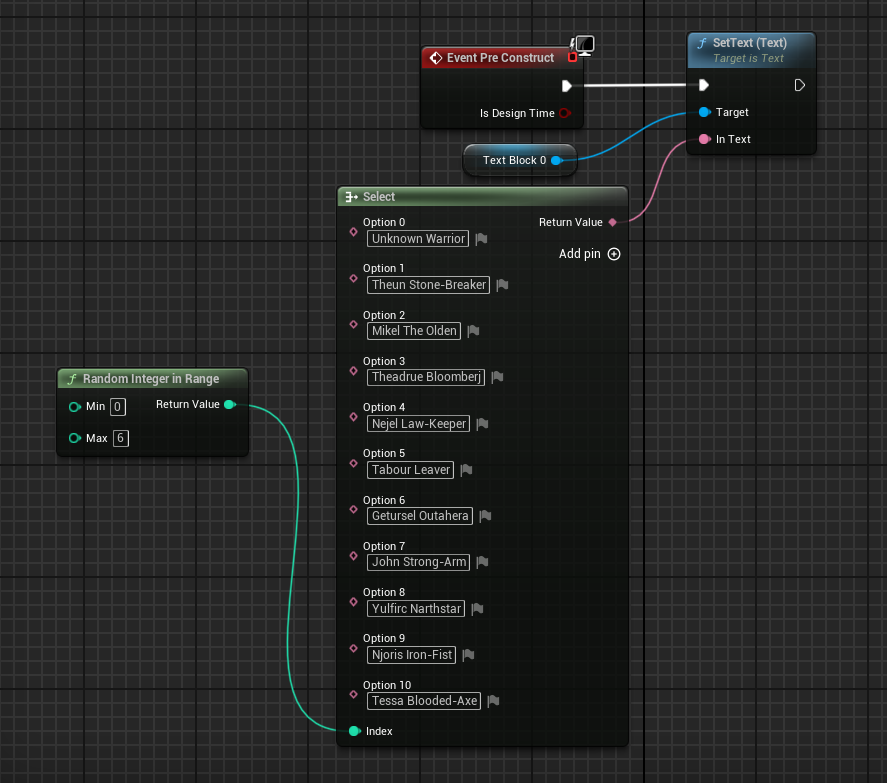Edit the Unknown Warrior text field
The image size is (887, 783).
tap(418, 239)
